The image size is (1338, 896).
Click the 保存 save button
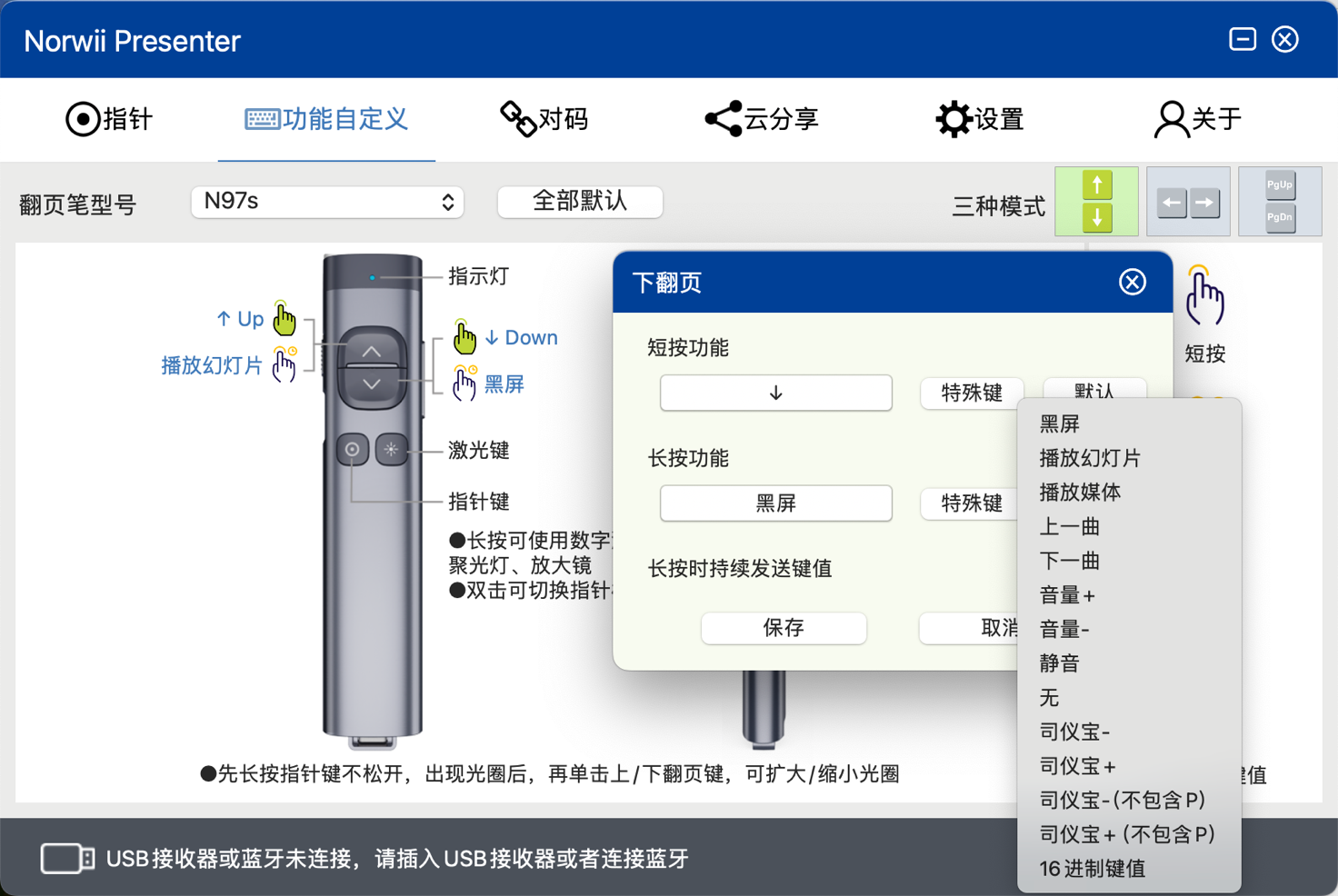(x=784, y=628)
